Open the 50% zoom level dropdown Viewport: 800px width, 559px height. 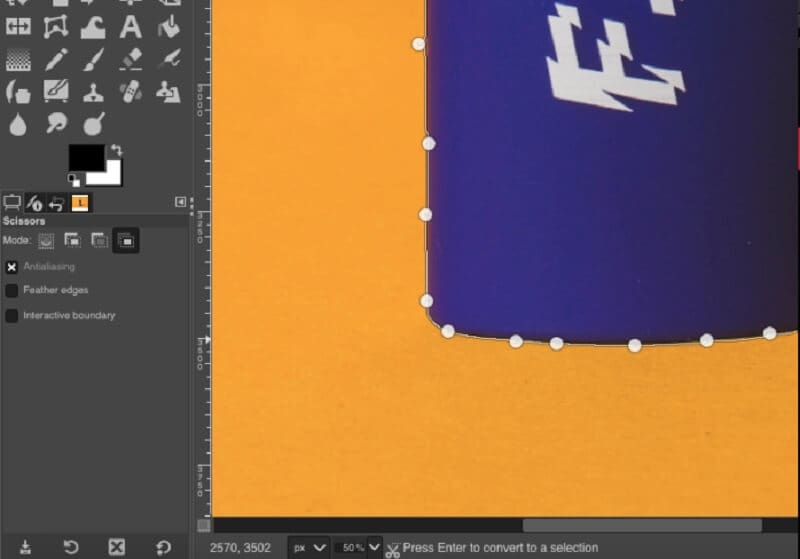[359, 548]
